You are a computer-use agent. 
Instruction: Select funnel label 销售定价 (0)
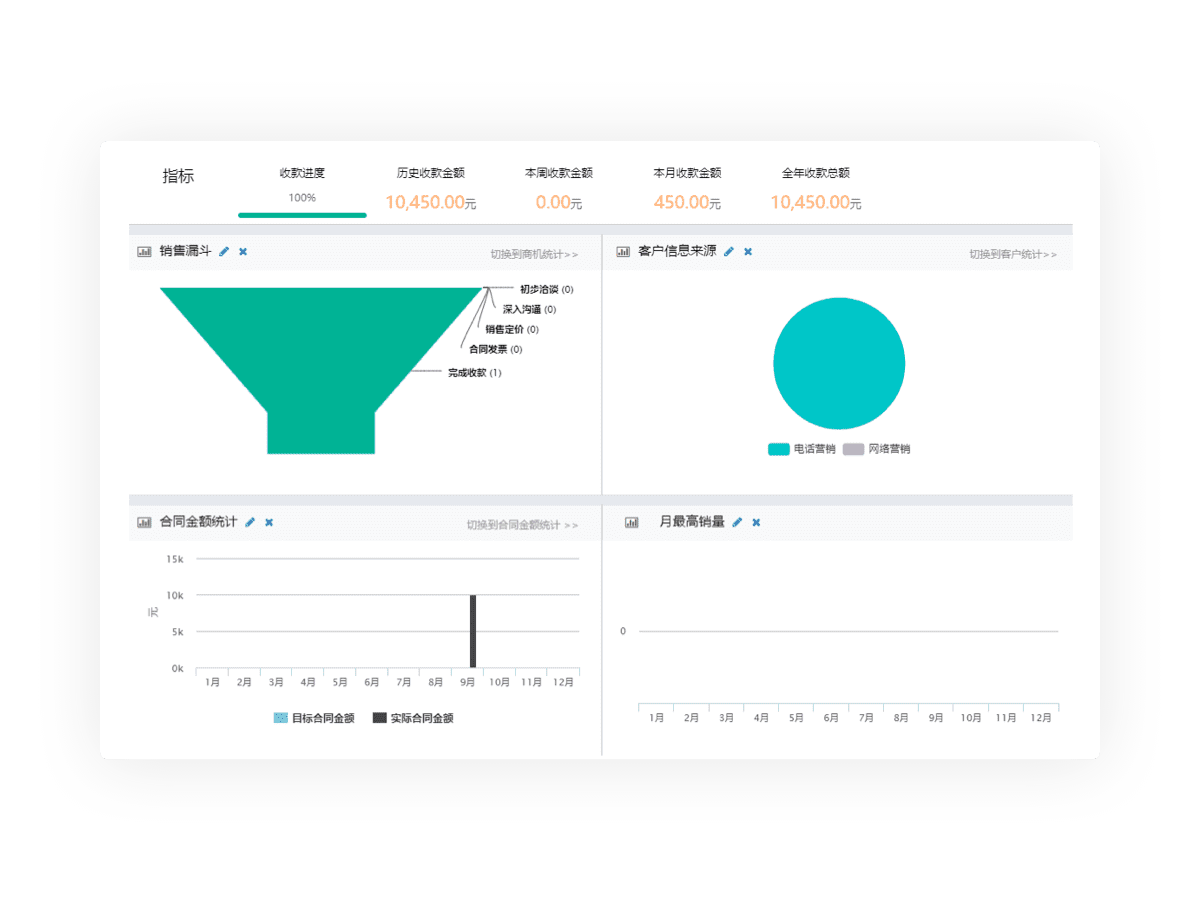click(x=512, y=330)
